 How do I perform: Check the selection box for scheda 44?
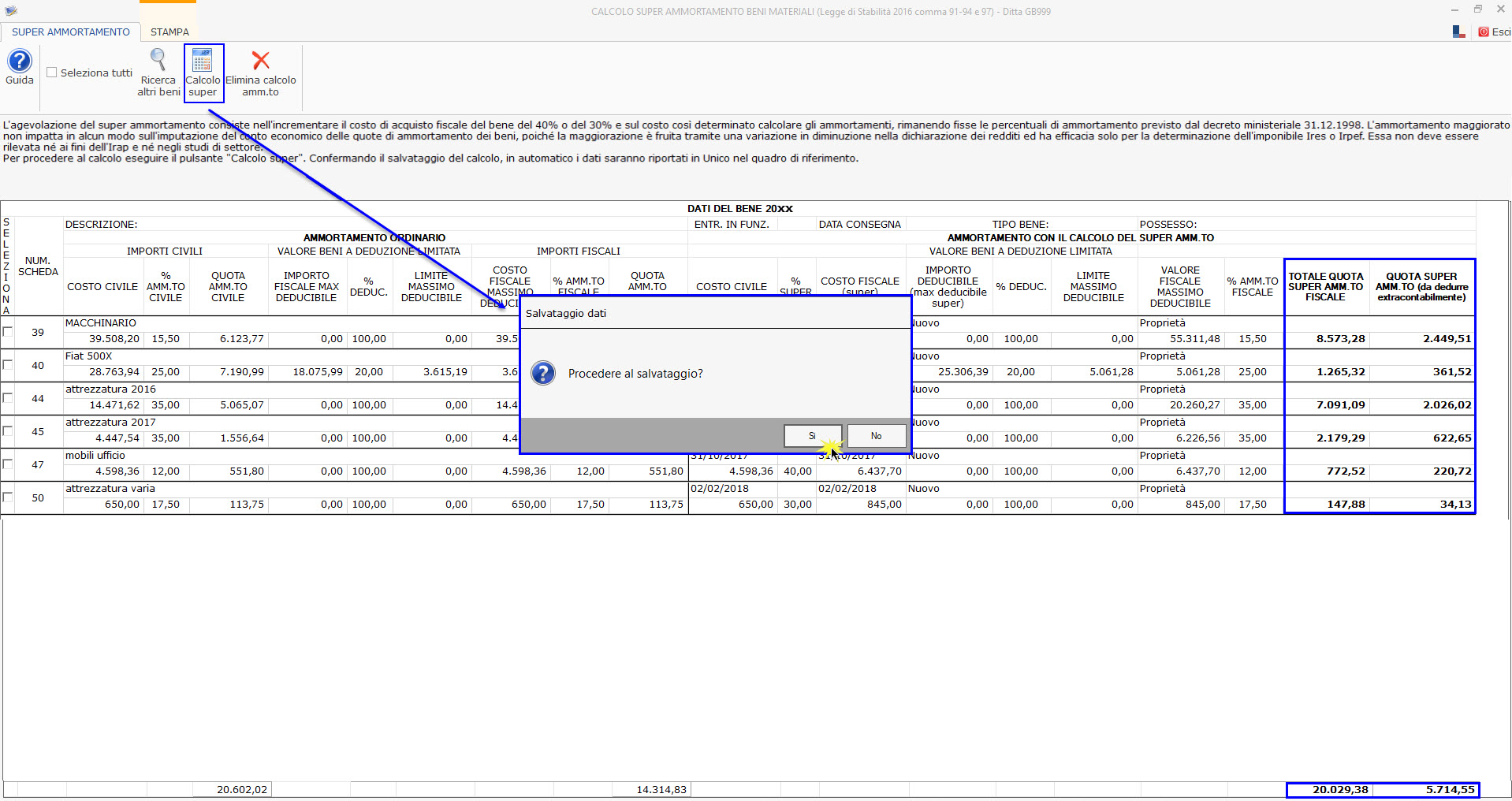(x=8, y=398)
